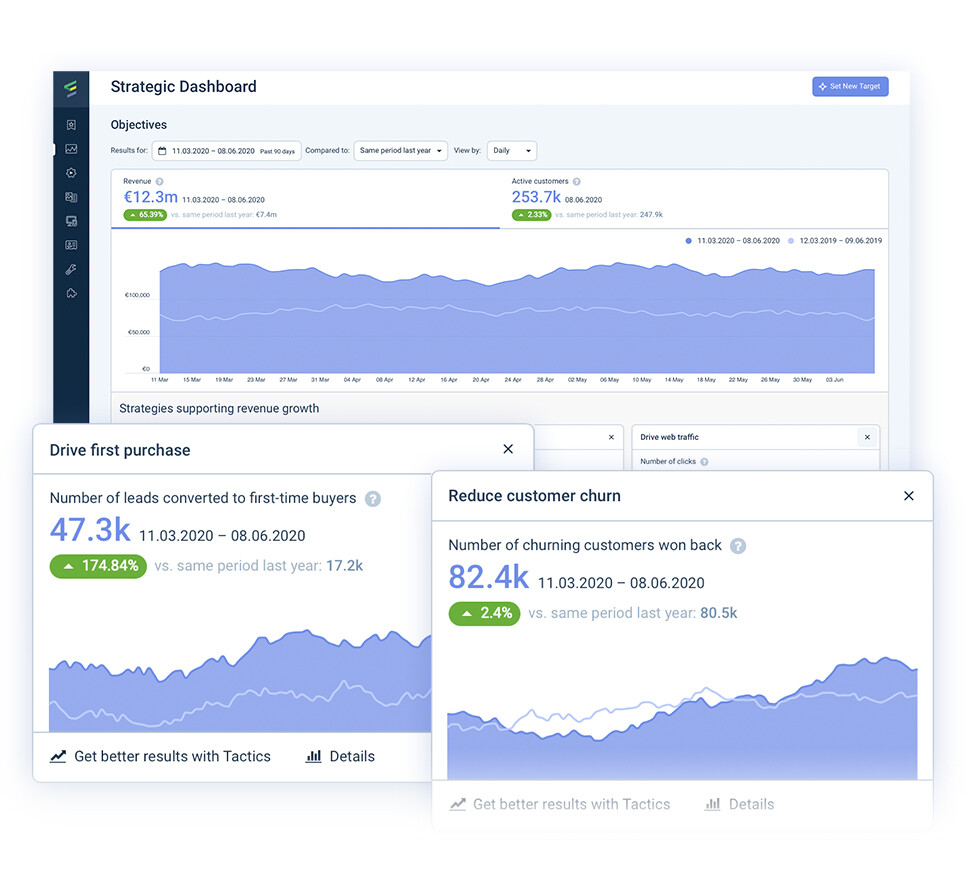This screenshot has width=968, height=880.
Task: Open Details in Drive first purchase card
Action: [340, 756]
